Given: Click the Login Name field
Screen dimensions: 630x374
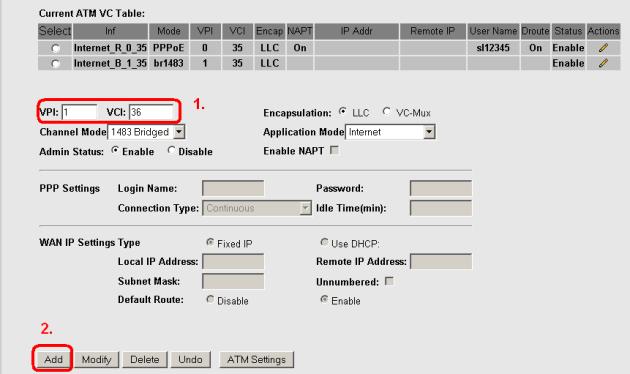Looking at the screenshot, I should point(233,188).
